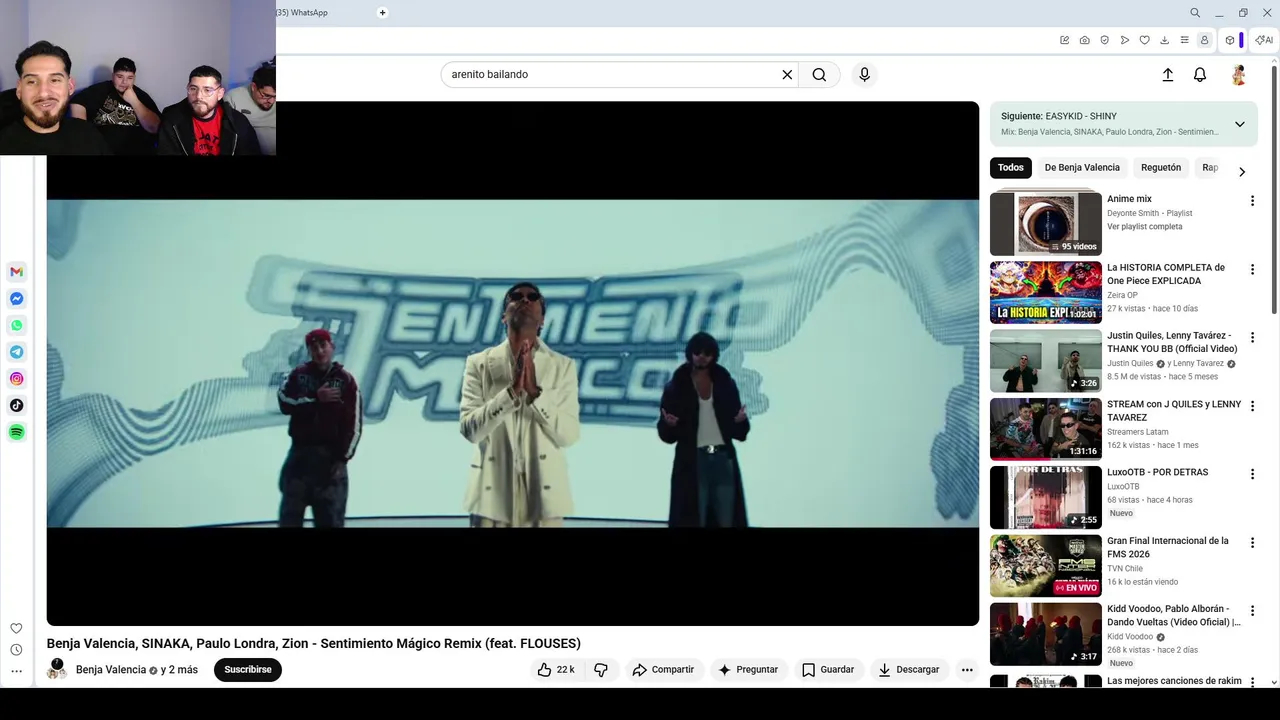Image resolution: width=1280 pixels, height=720 pixels.
Task: Open 'THANK YOU BB' video thumbnail
Action: coord(1045,361)
